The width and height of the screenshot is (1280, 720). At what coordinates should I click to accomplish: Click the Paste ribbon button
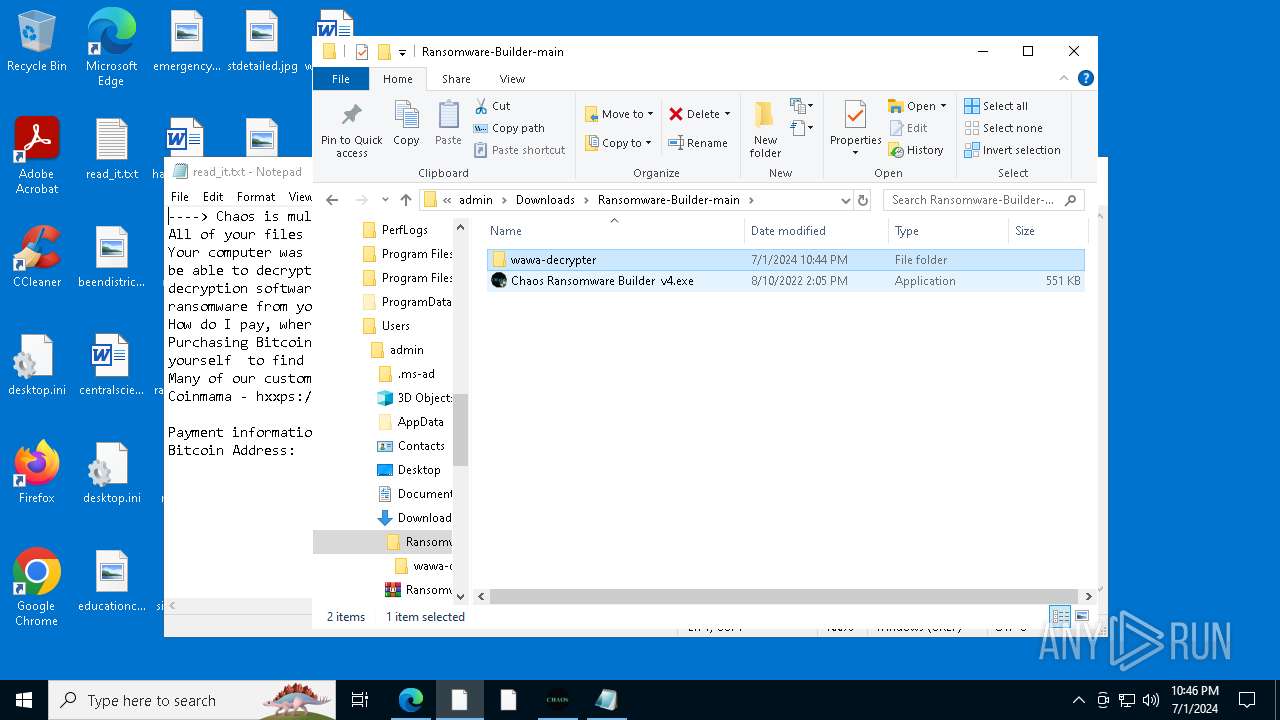(448, 124)
